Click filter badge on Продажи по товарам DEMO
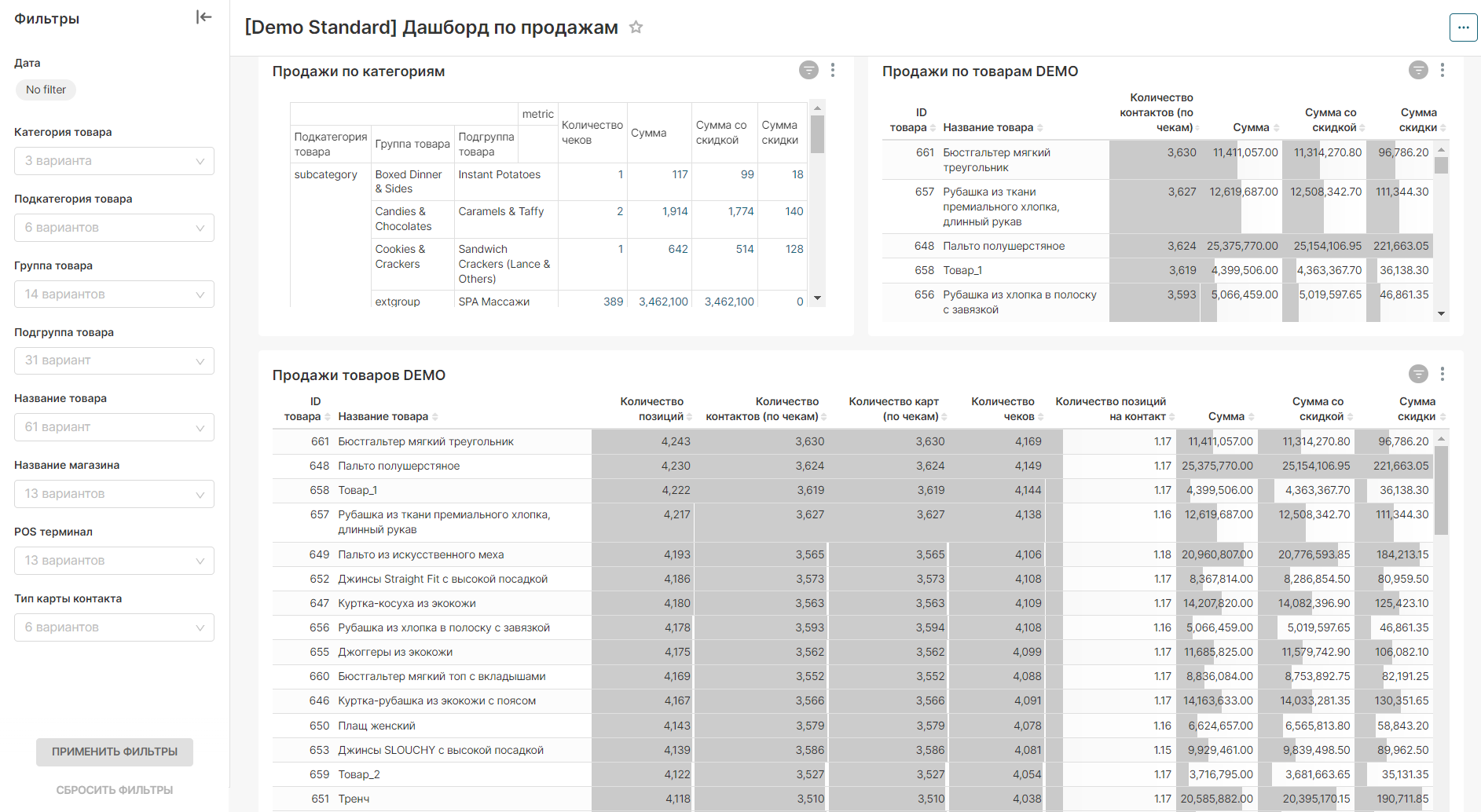This screenshot has height=812, width=1481. (x=1417, y=70)
